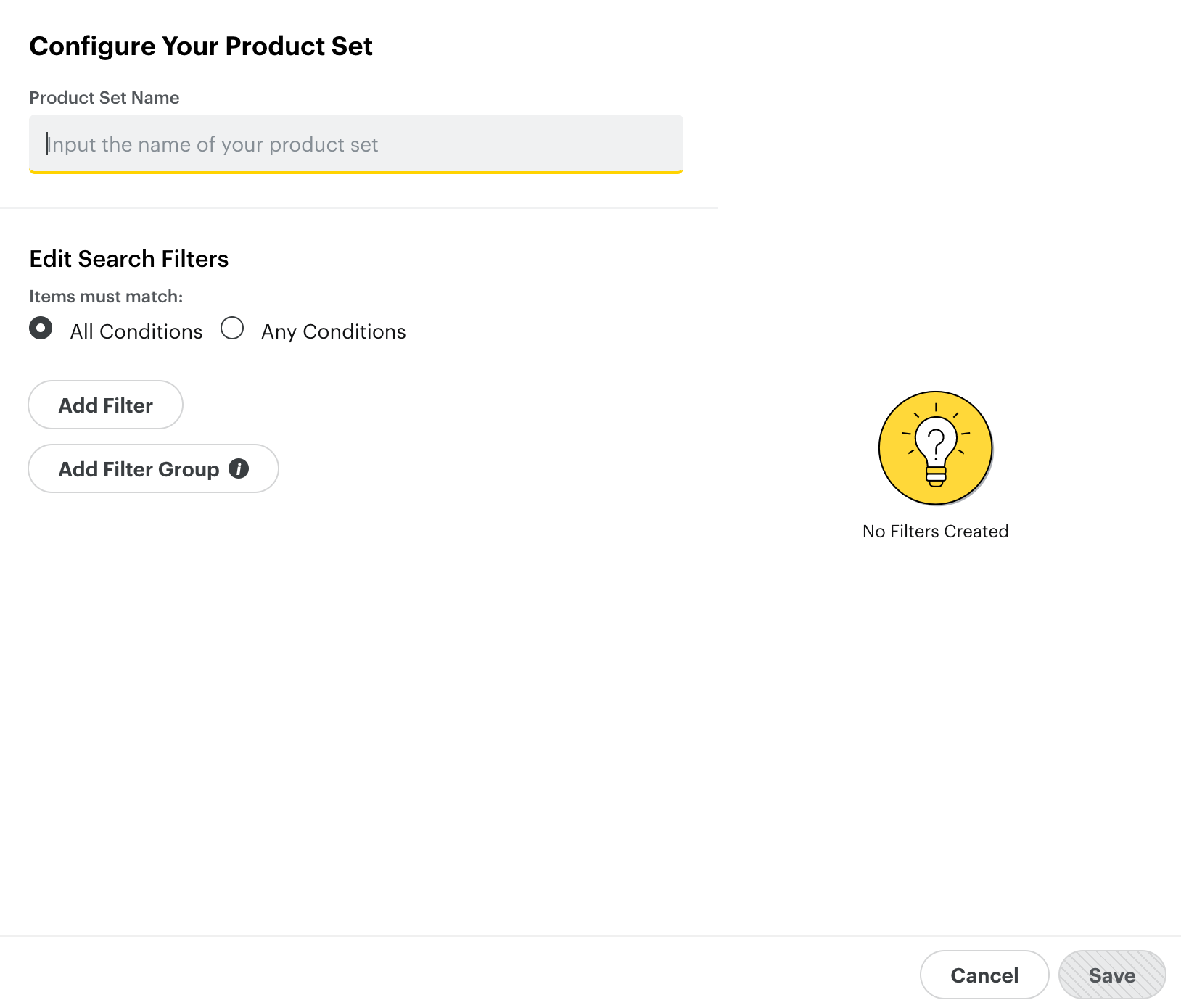Click inside the Product Set Name field
The width and height of the screenshot is (1181, 1008).
point(355,144)
